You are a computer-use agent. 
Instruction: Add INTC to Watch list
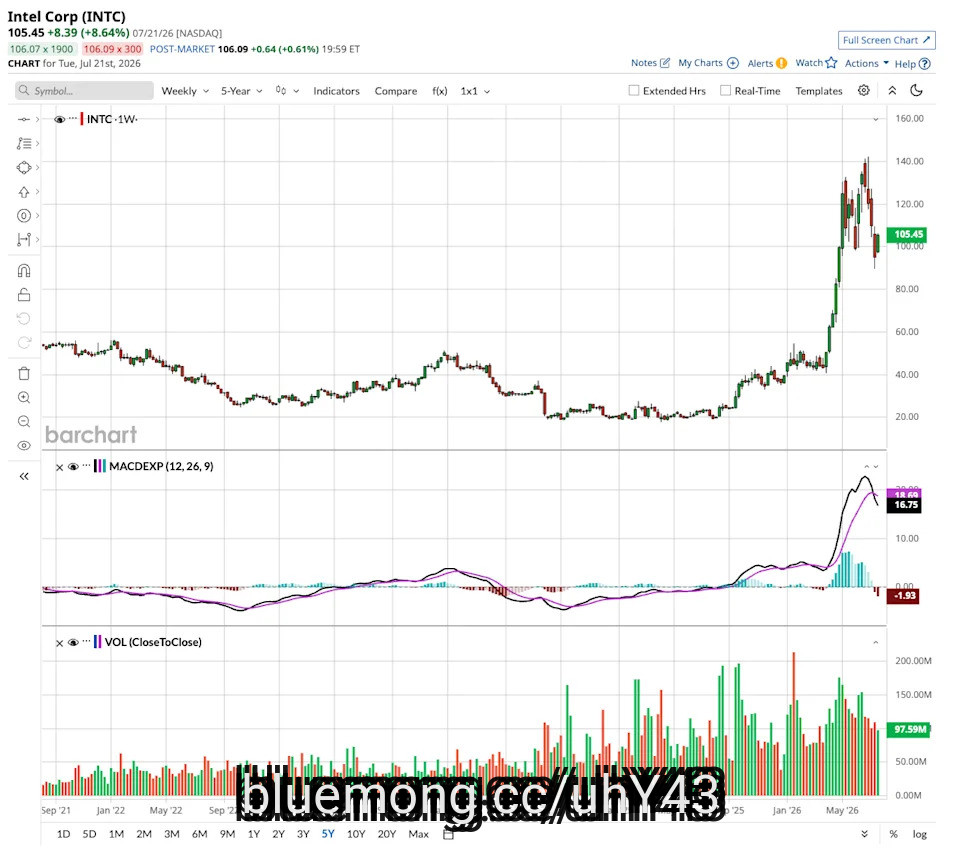[816, 62]
